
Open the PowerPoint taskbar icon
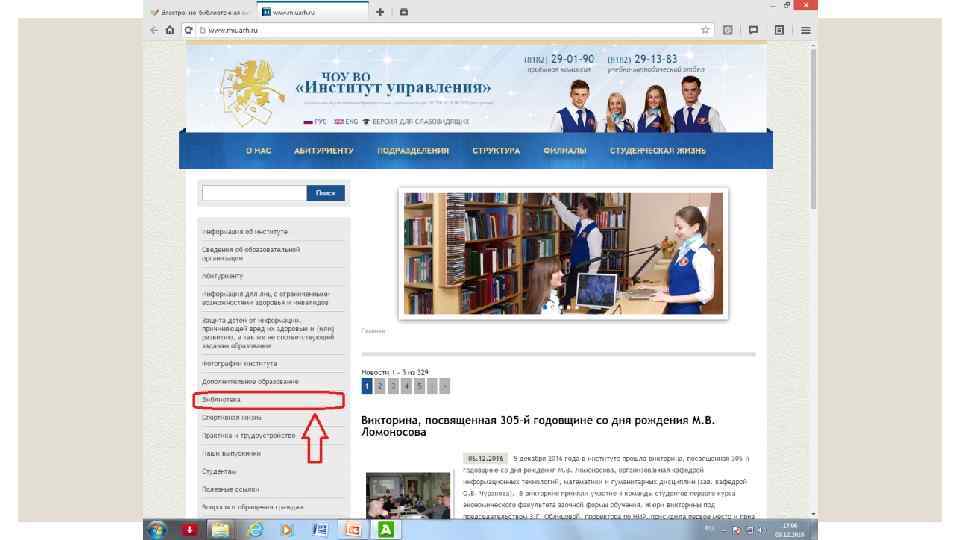click(353, 530)
